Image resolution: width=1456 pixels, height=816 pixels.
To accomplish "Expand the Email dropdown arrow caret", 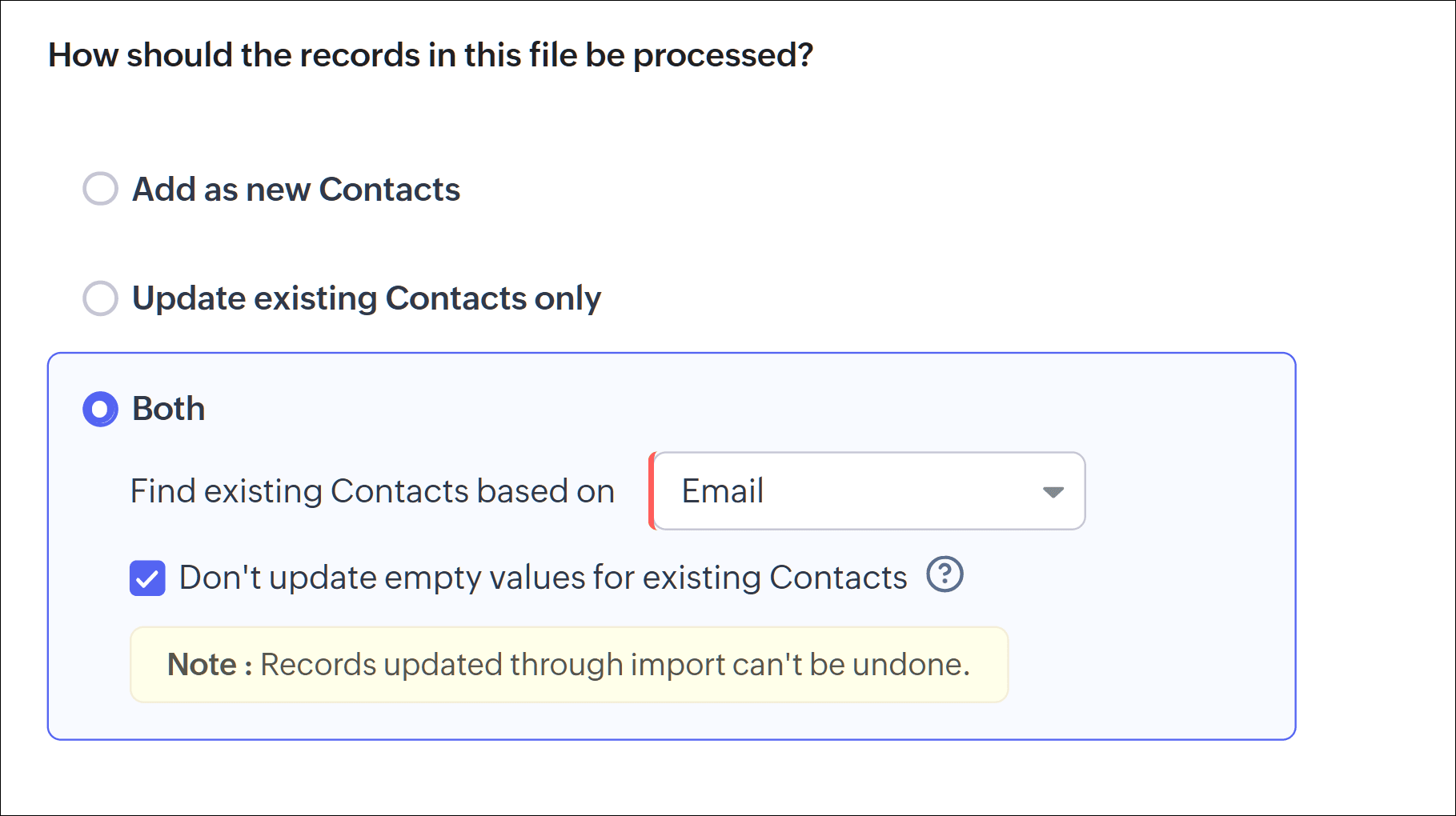I will coord(1053,491).
